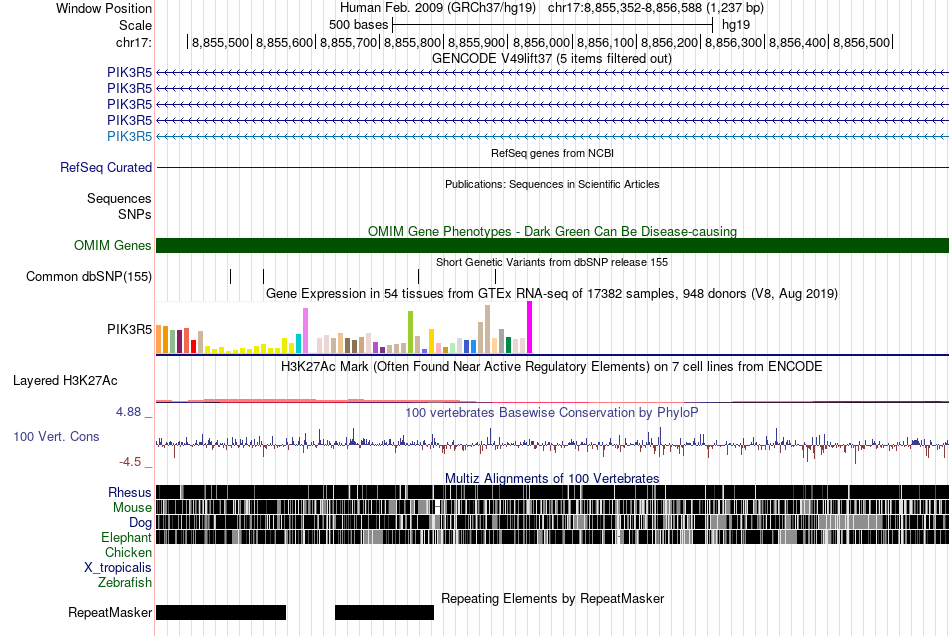Click the lime green GTEx expression bar
950x636 pixels.
coord(411,332)
